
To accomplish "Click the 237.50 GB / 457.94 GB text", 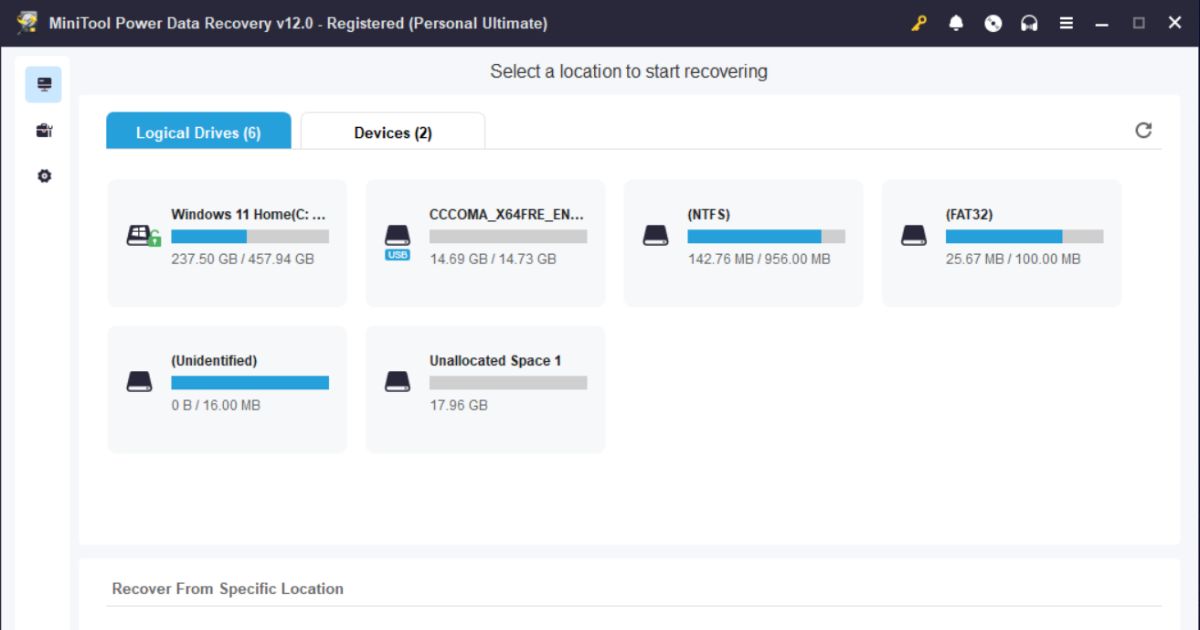I will click(243, 259).
